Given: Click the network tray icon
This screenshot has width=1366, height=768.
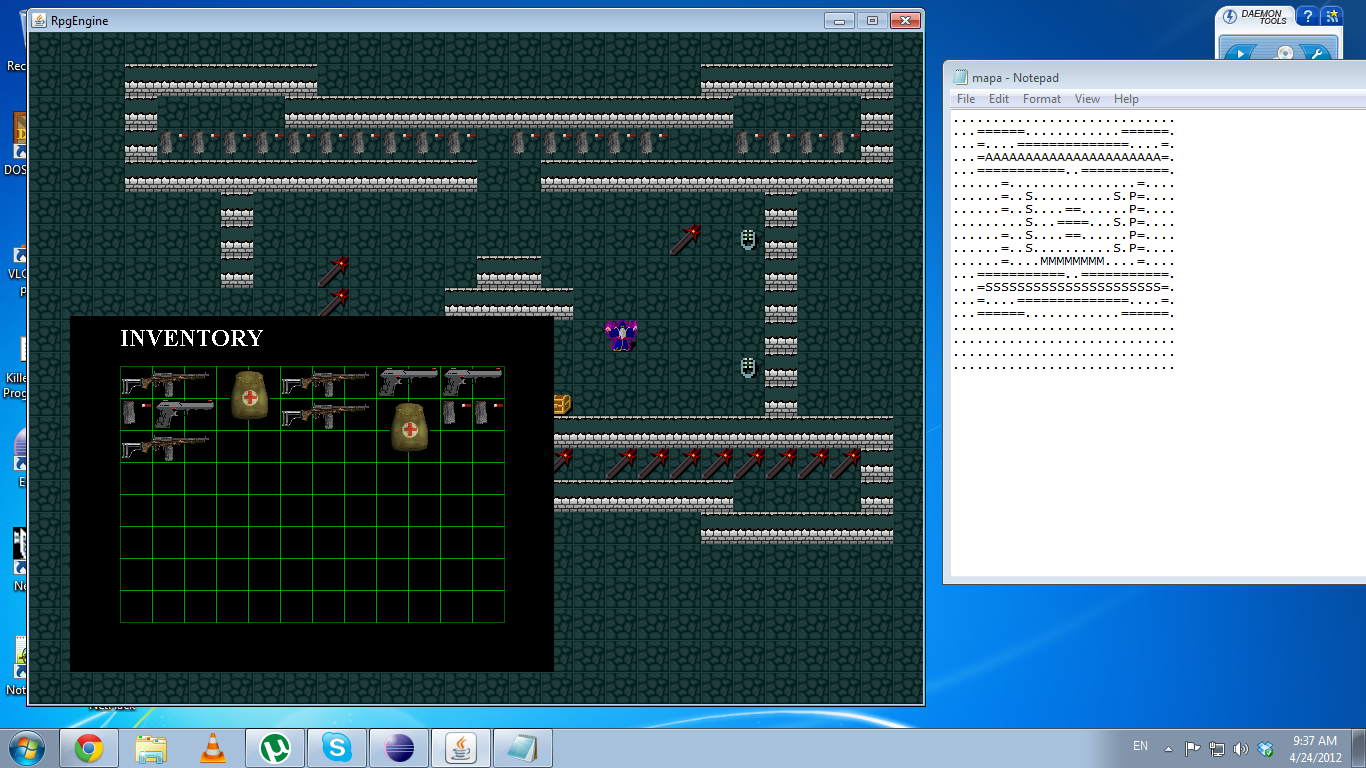Looking at the screenshot, I should (1217, 748).
